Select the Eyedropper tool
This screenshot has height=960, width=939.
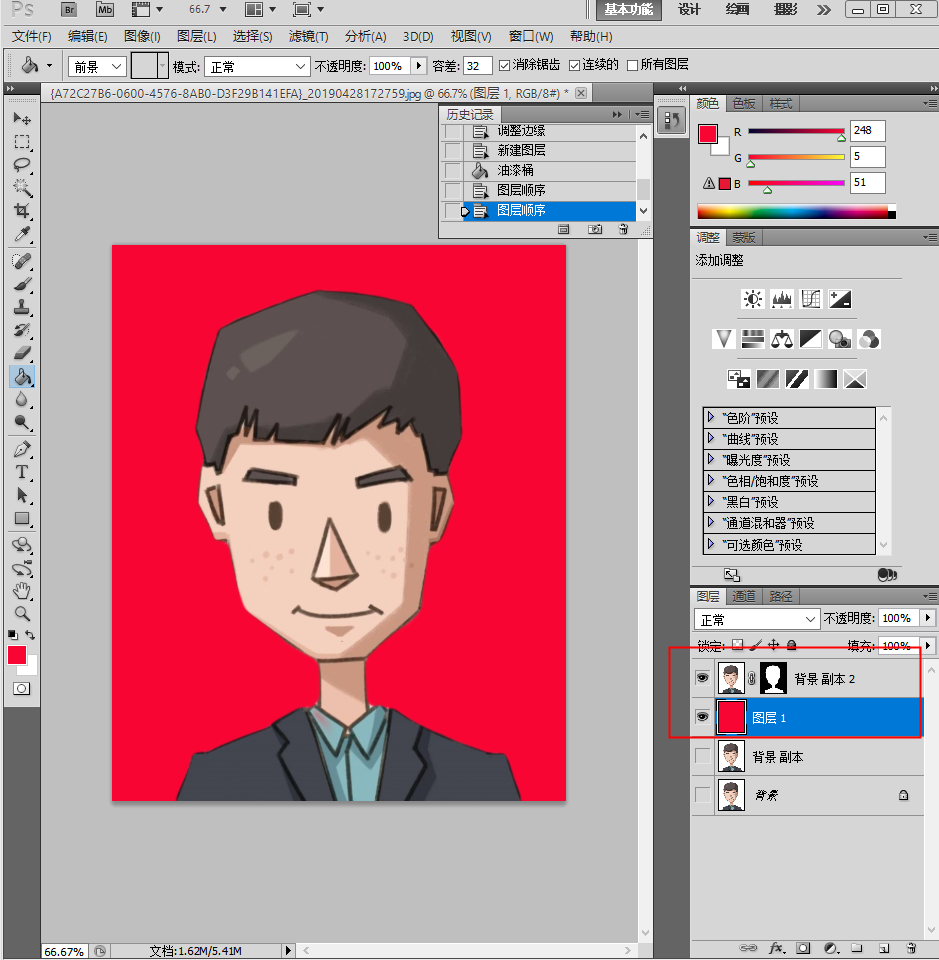(22, 234)
